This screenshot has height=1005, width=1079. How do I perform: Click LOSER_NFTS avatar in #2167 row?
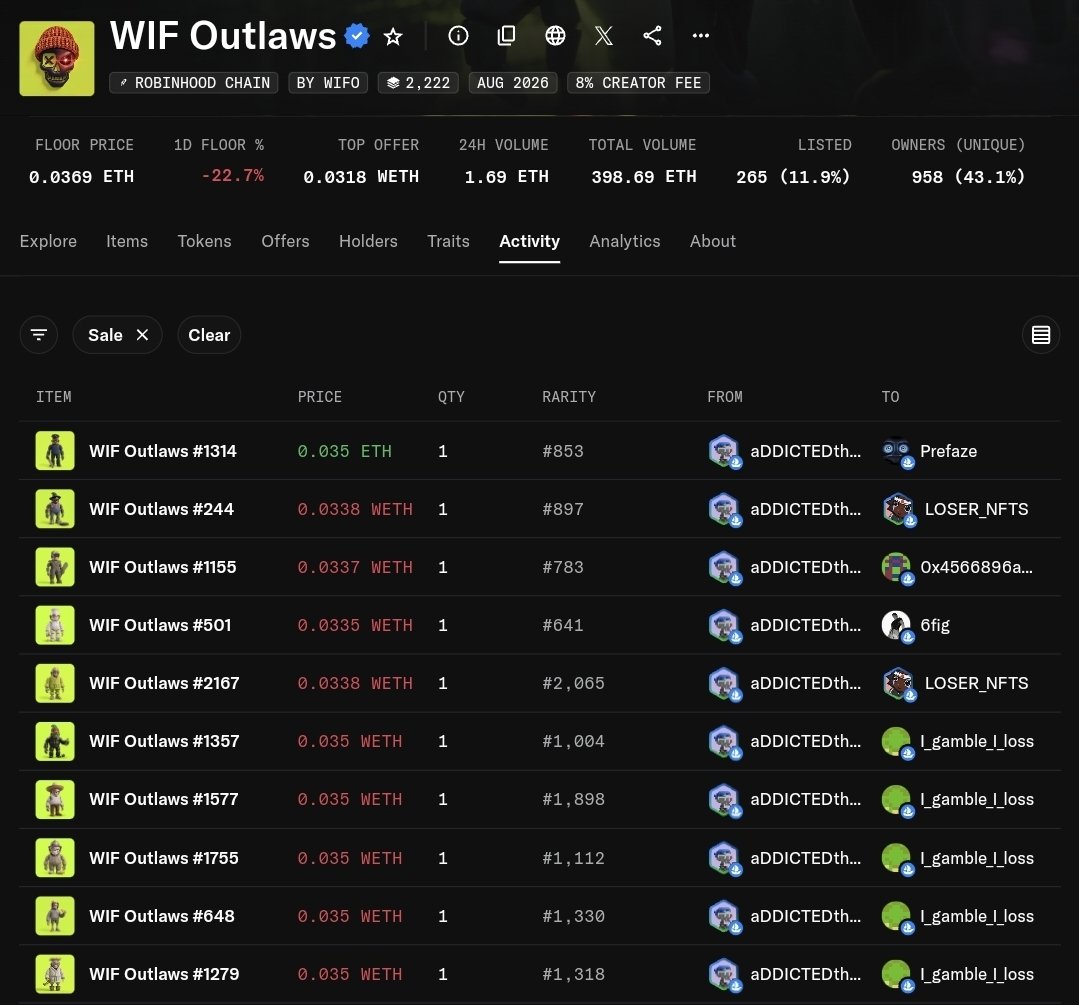[899, 684]
